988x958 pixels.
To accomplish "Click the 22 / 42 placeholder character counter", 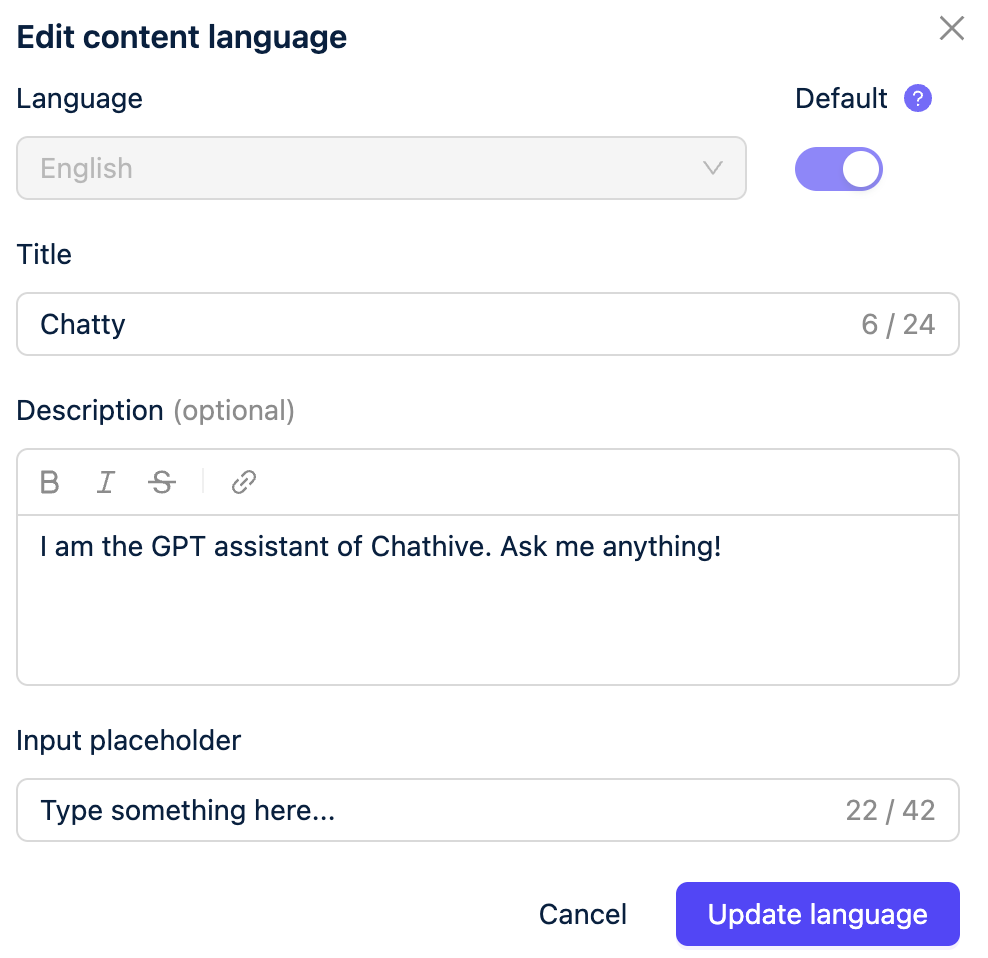I will [890, 810].
